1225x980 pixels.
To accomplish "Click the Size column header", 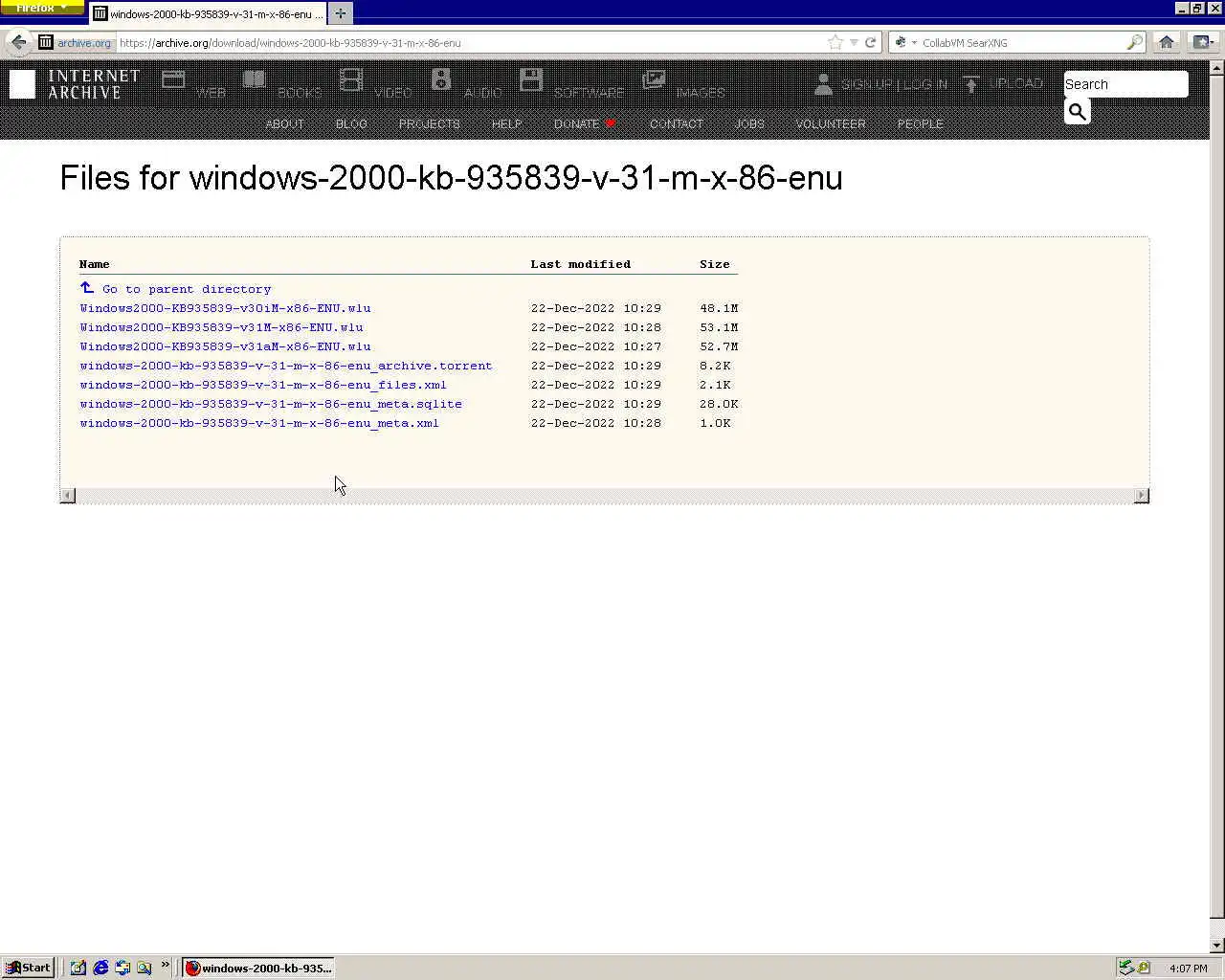I will point(715,264).
